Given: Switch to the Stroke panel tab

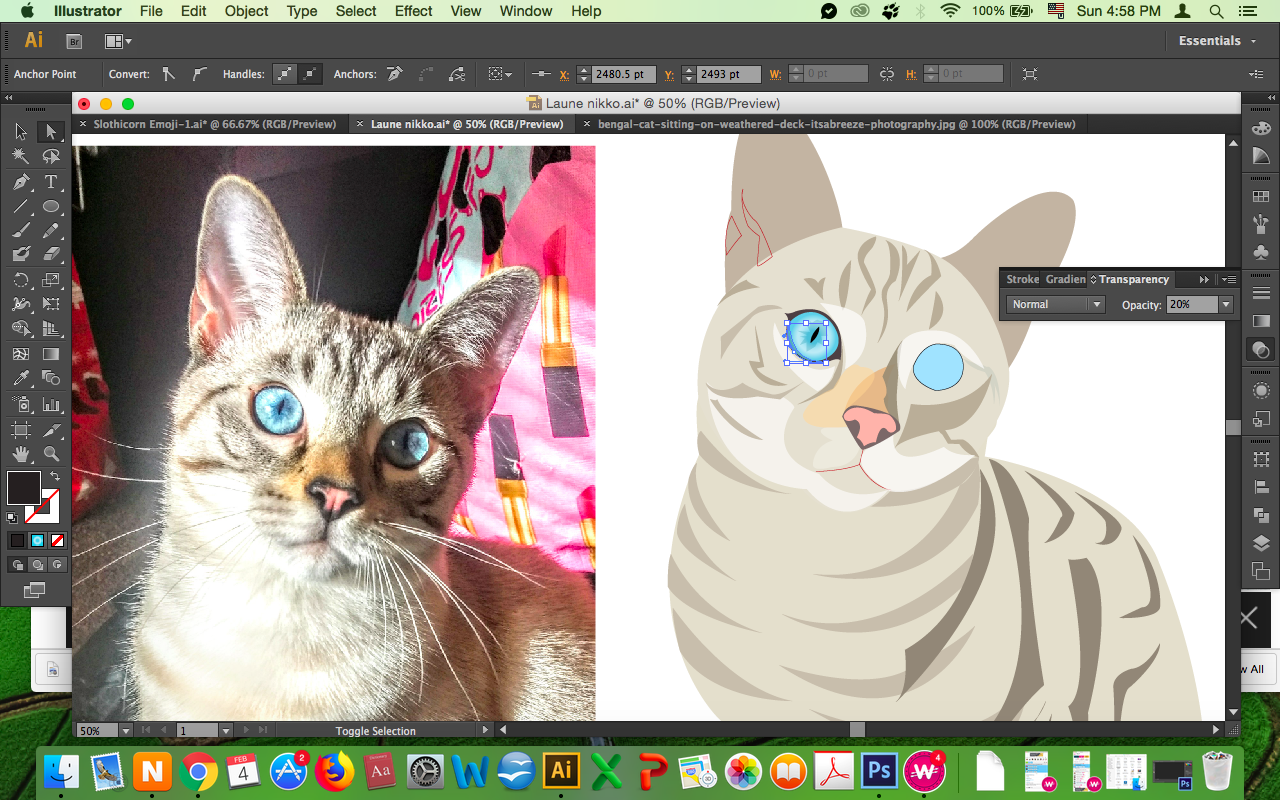Looking at the screenshot, I should (1022, 280).
